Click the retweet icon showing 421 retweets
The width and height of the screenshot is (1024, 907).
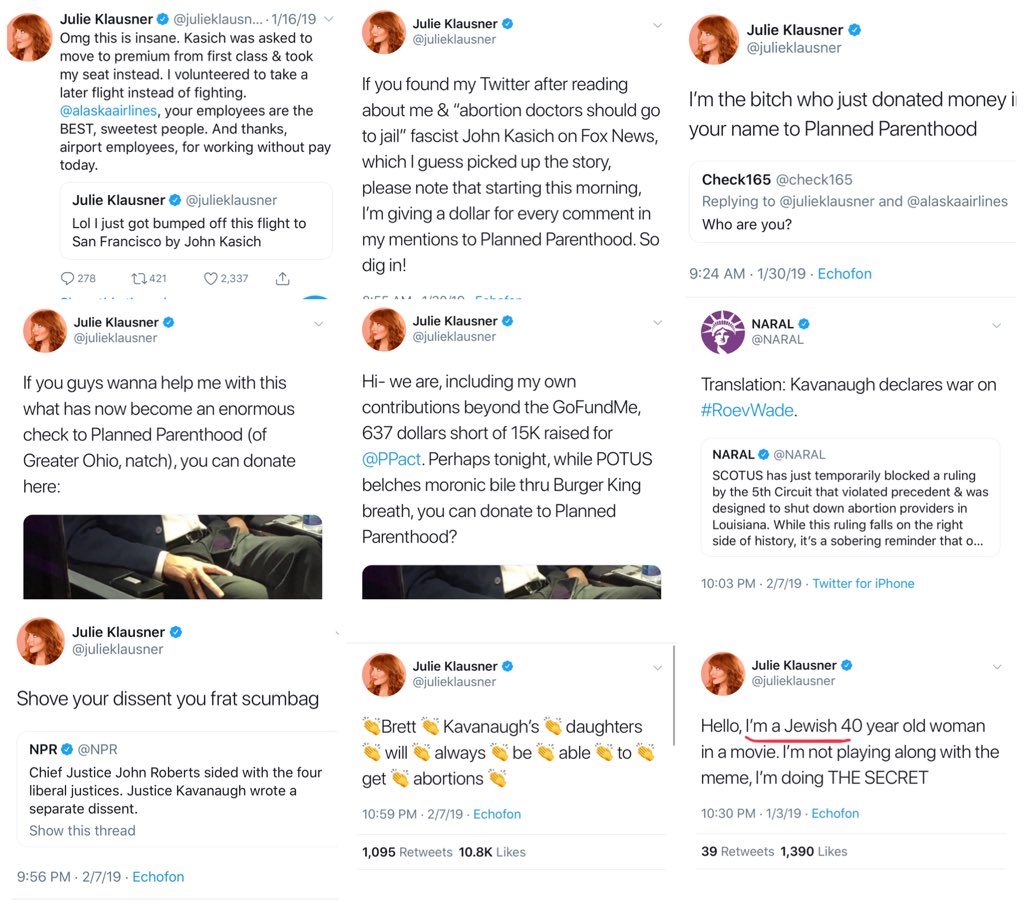click(x=139, y=278)
